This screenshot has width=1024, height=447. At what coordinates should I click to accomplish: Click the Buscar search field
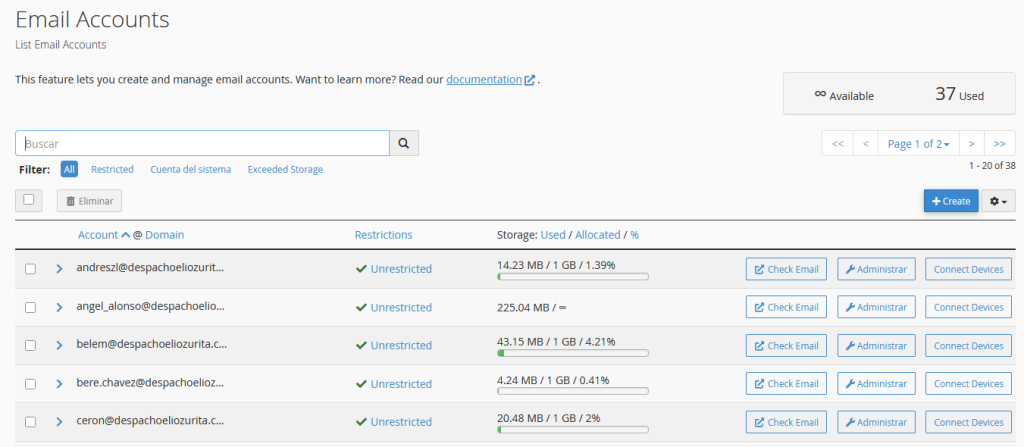pos(202,143)
